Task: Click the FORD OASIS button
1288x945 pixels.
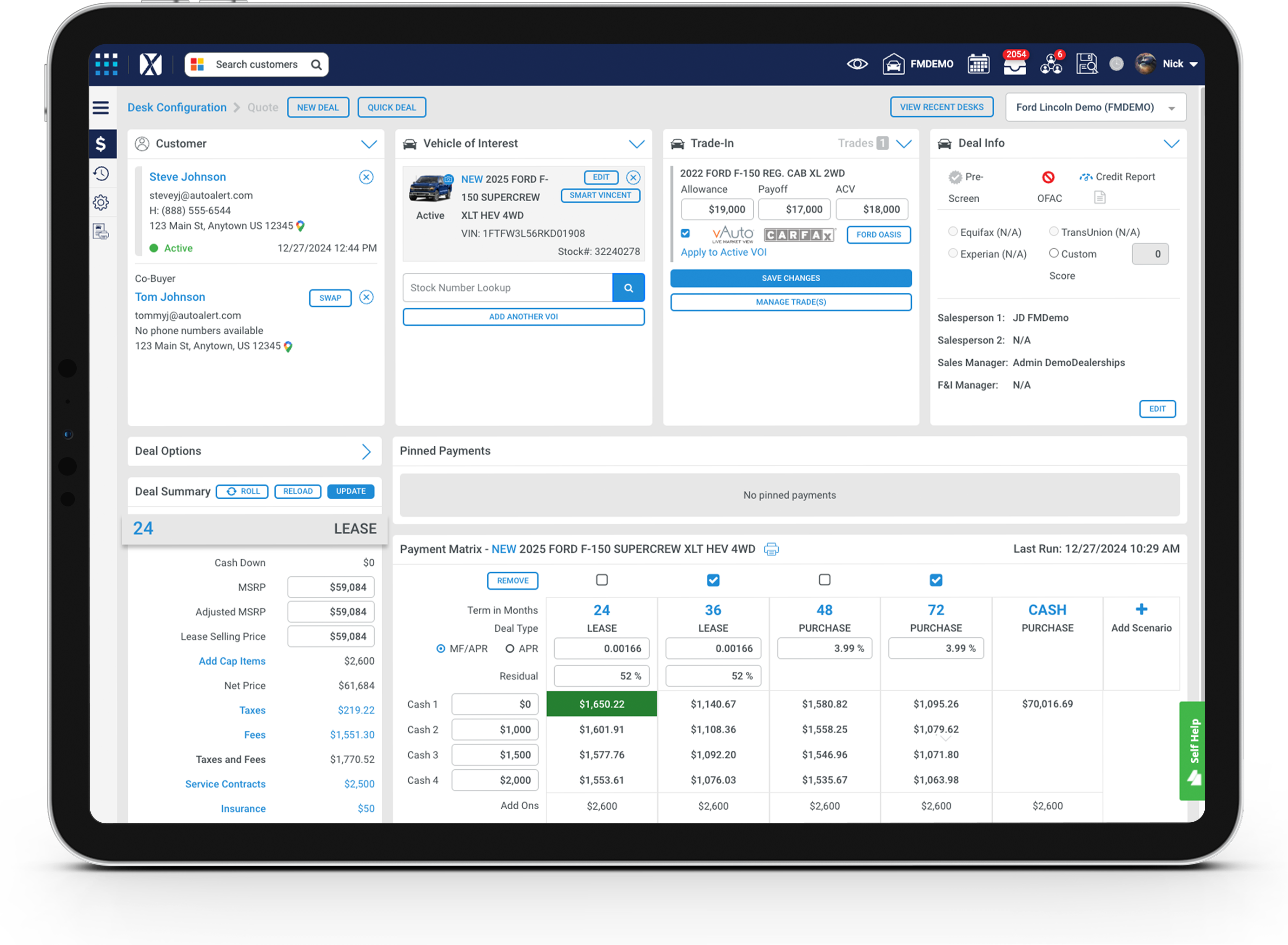Action: click(878, 235)
